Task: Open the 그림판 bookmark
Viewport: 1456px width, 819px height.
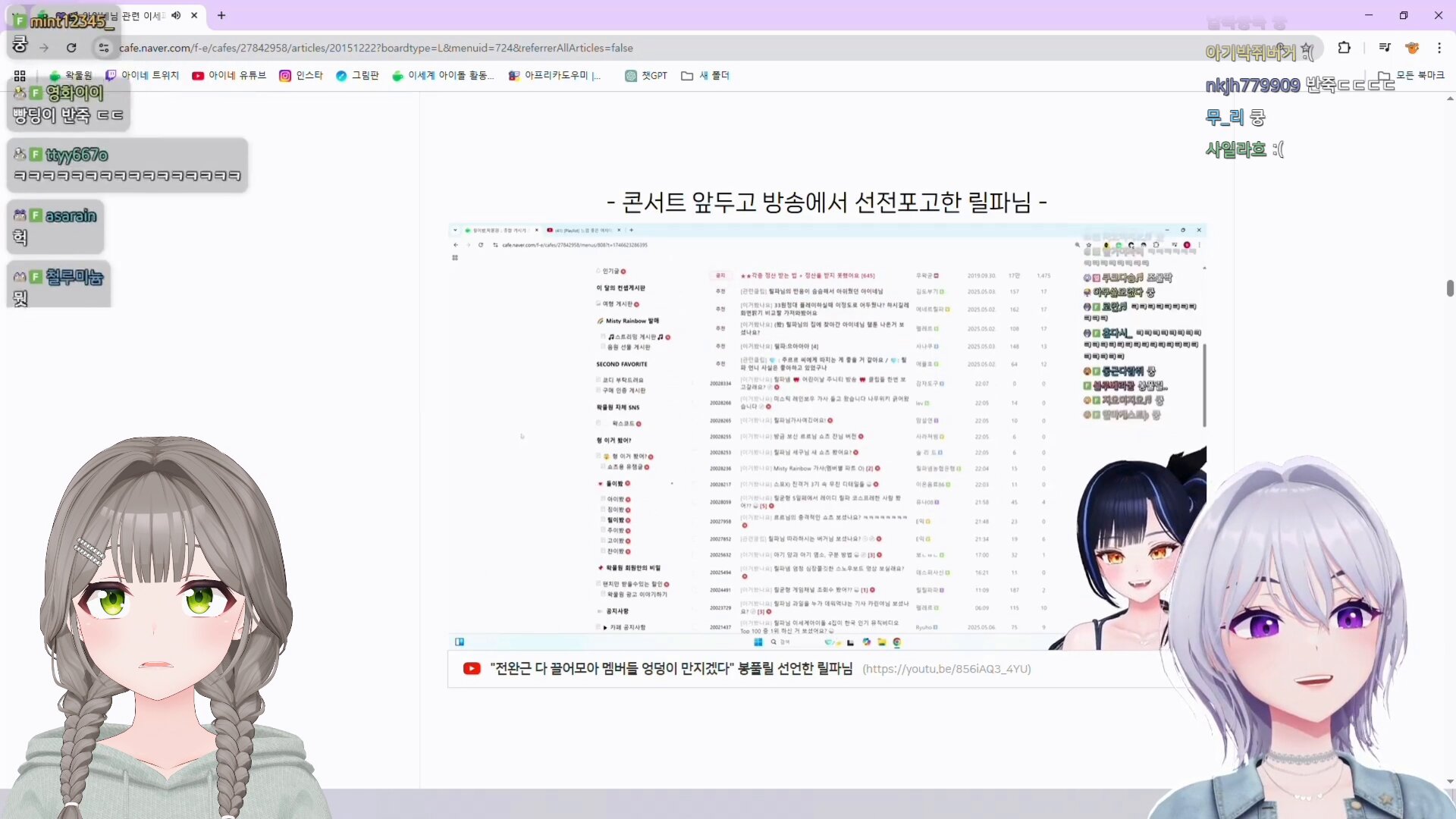Action: coord(357,76)
